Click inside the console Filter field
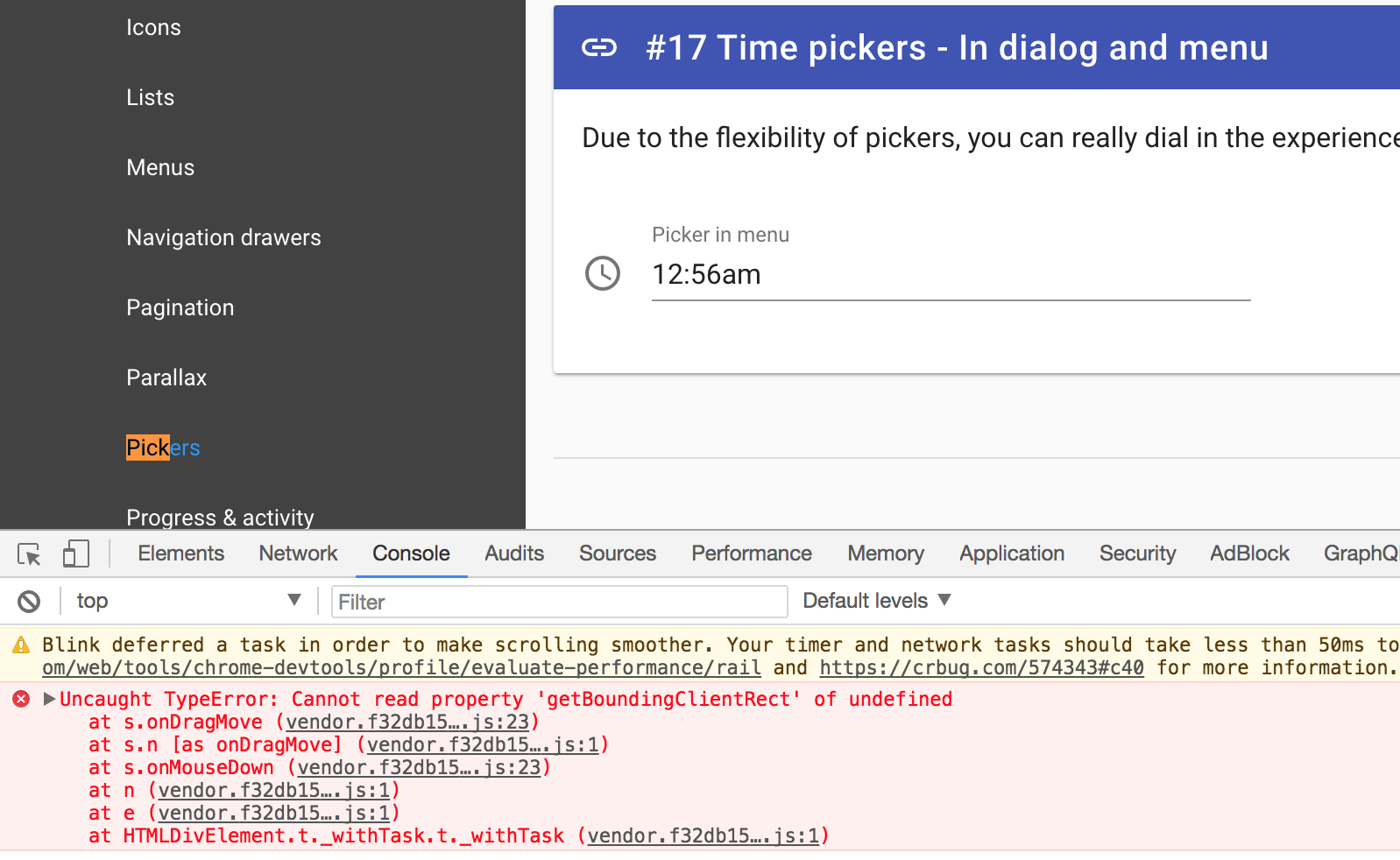The height and width of the screenshot is (860, 1400). (x=558, y=602)
